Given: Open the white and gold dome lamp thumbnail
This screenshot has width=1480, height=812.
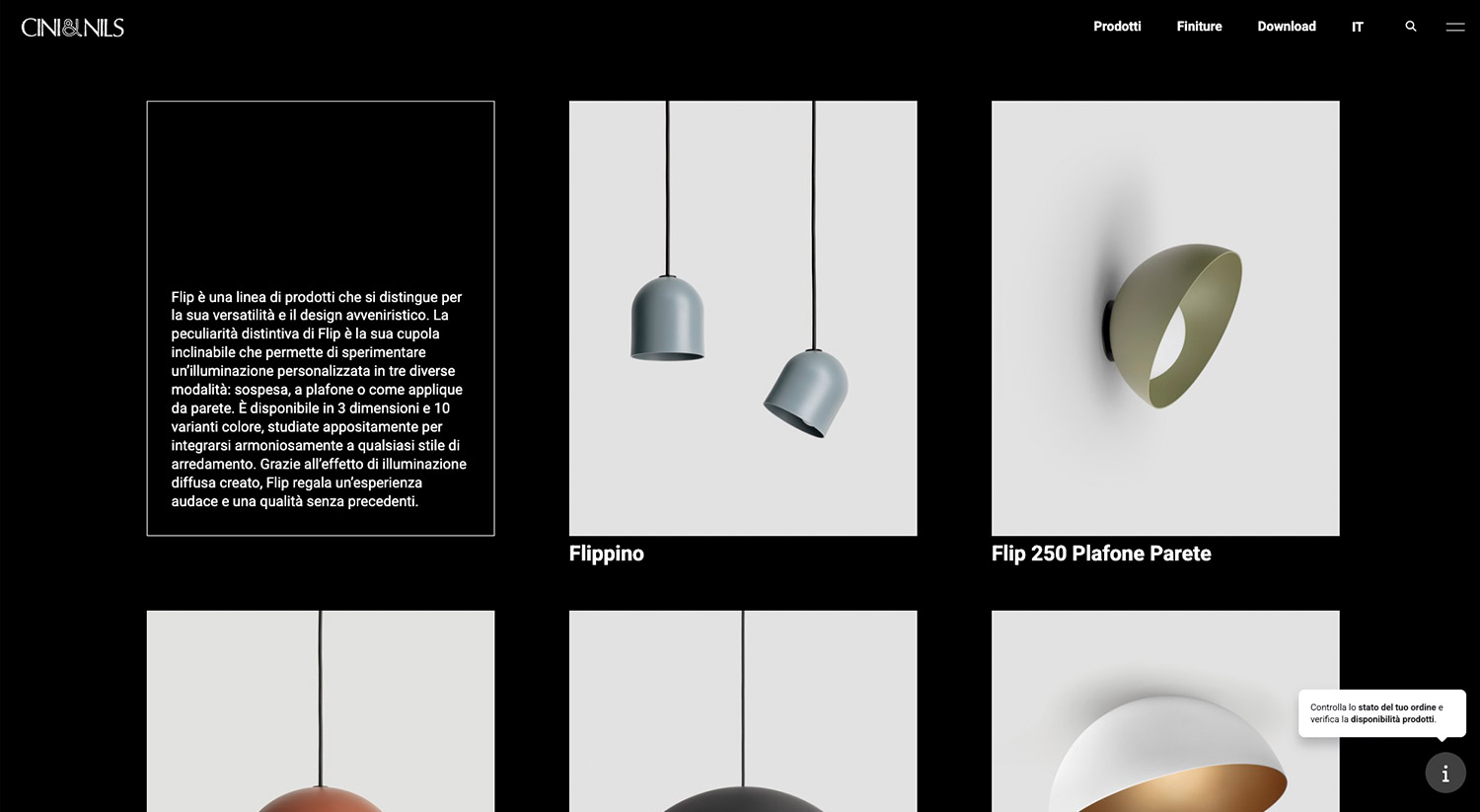Looking at the screenshot, I should (x=1165, y=710).
